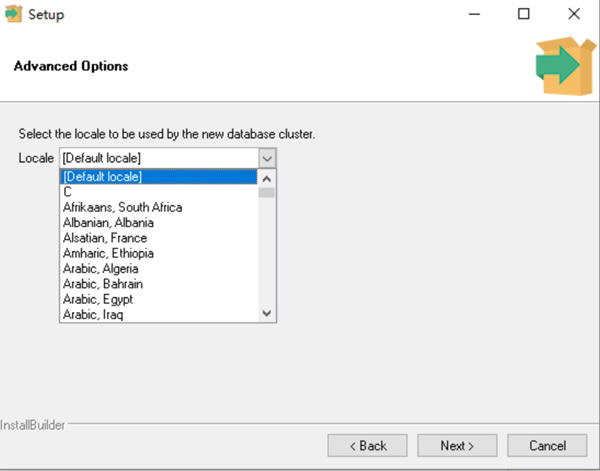
Task: Select Arabic, Iraq locale
Action: click(92, 315)
